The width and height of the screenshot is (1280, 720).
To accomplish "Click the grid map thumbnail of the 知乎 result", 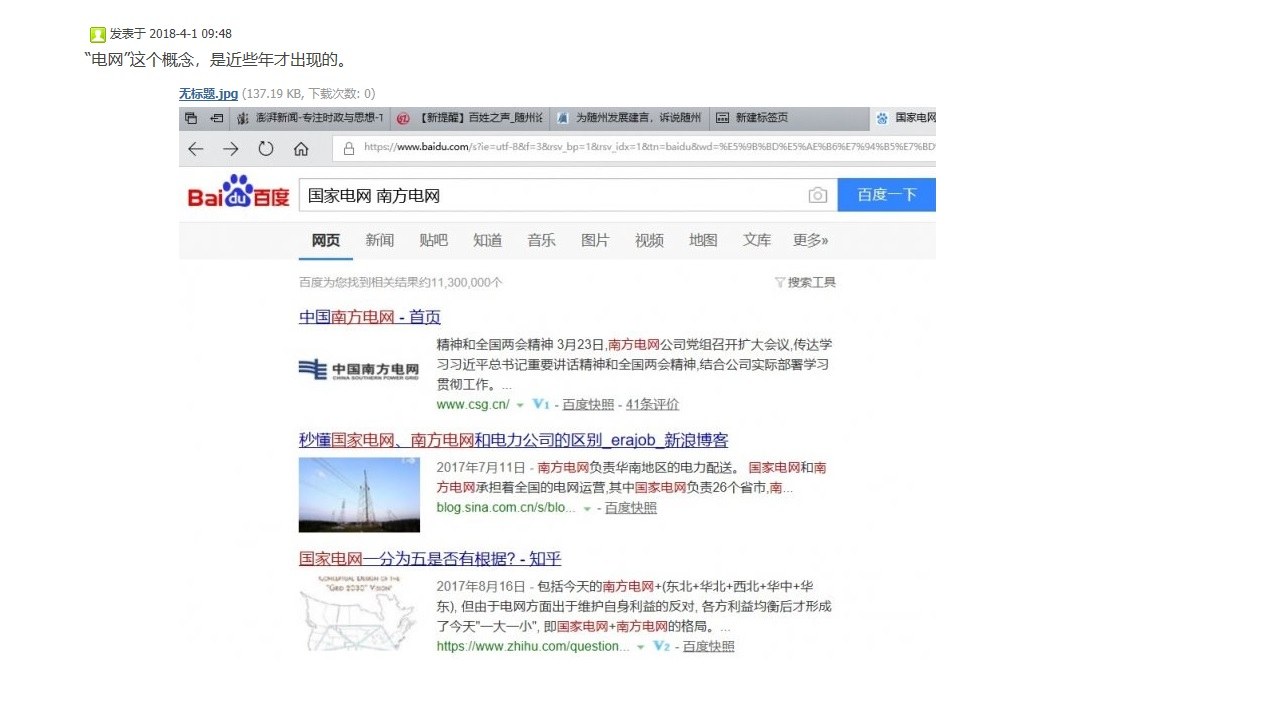I will tap(359, 612).
